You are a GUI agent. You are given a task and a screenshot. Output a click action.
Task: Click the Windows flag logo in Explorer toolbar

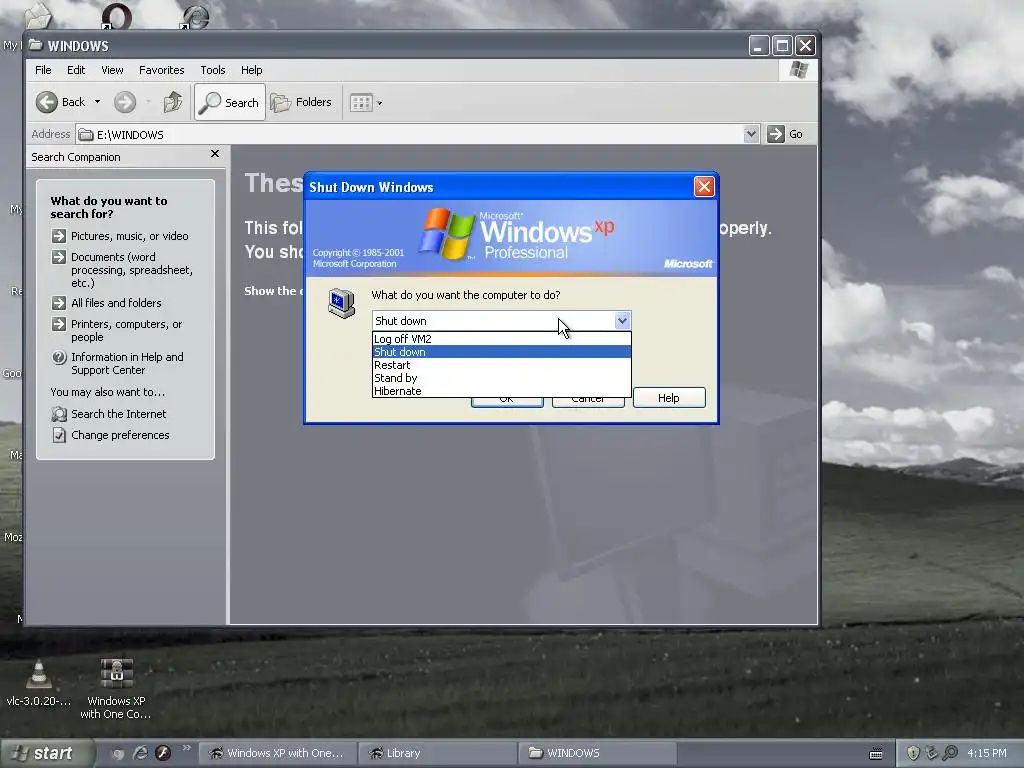(x=799, y=70)
